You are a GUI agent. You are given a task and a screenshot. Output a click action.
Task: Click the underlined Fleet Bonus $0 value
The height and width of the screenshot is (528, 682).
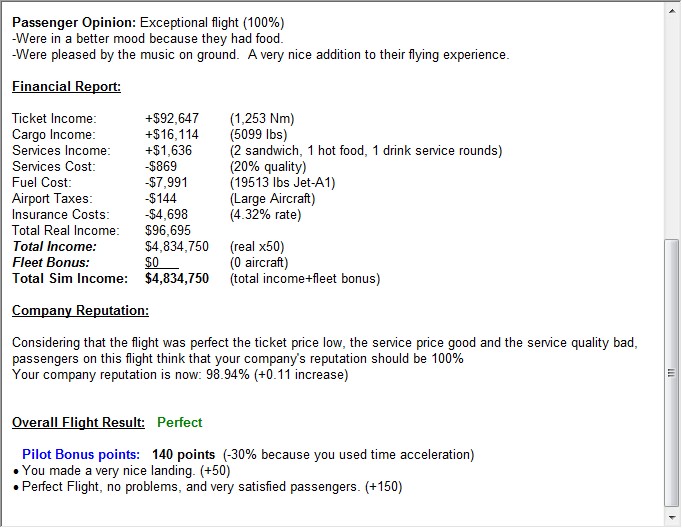161,263
